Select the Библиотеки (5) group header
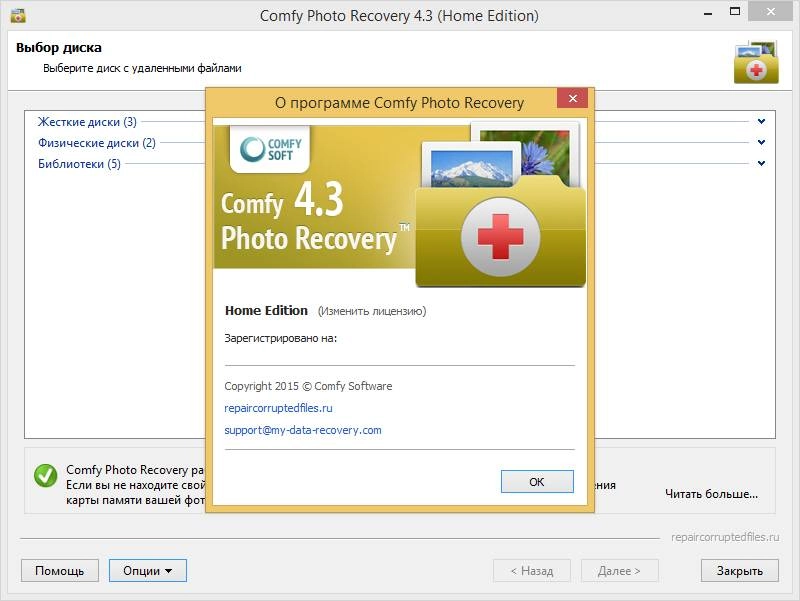This screenshot has height=601, width=800. coord(79,164)
